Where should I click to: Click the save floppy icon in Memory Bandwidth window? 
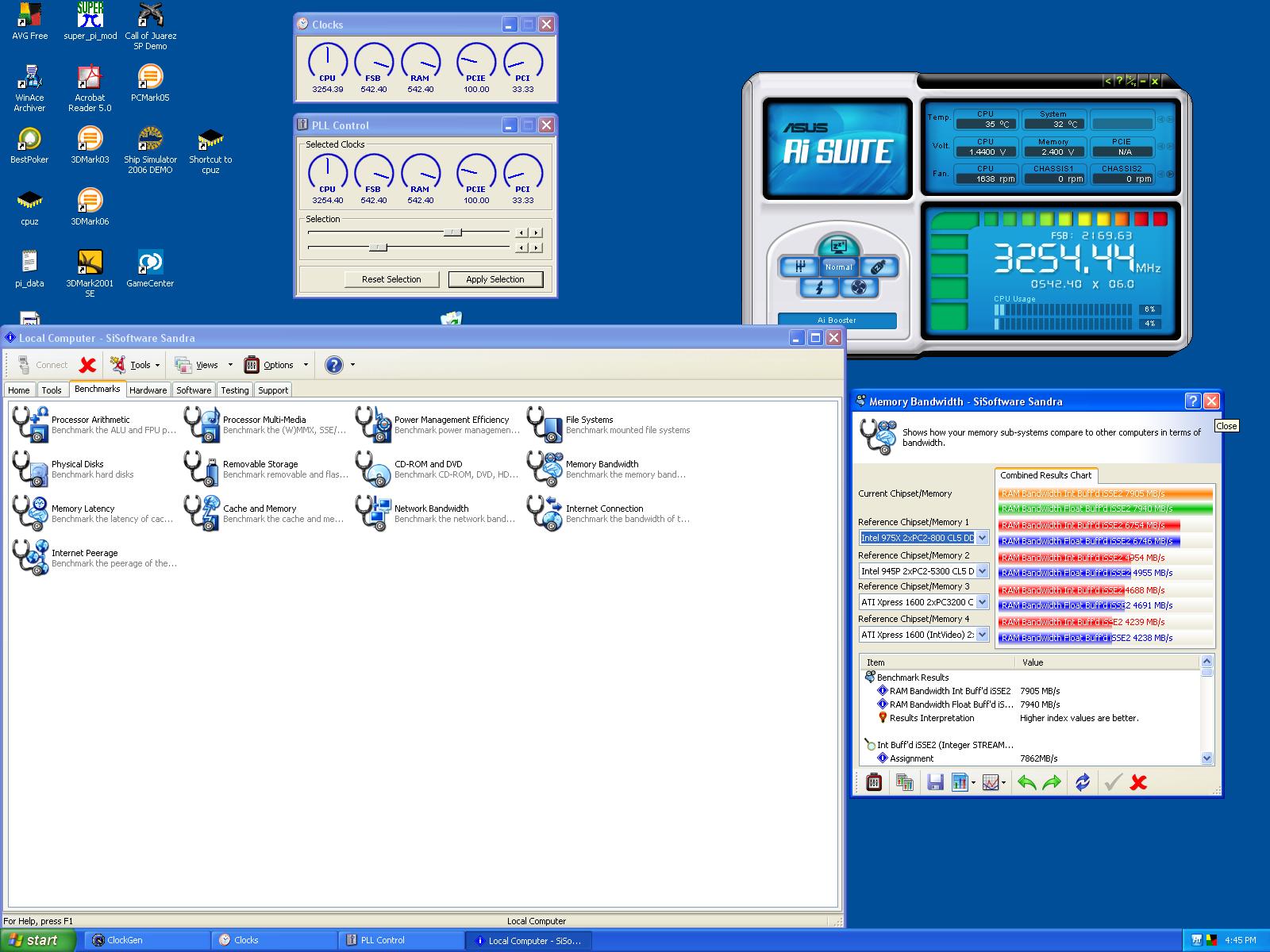935,782
